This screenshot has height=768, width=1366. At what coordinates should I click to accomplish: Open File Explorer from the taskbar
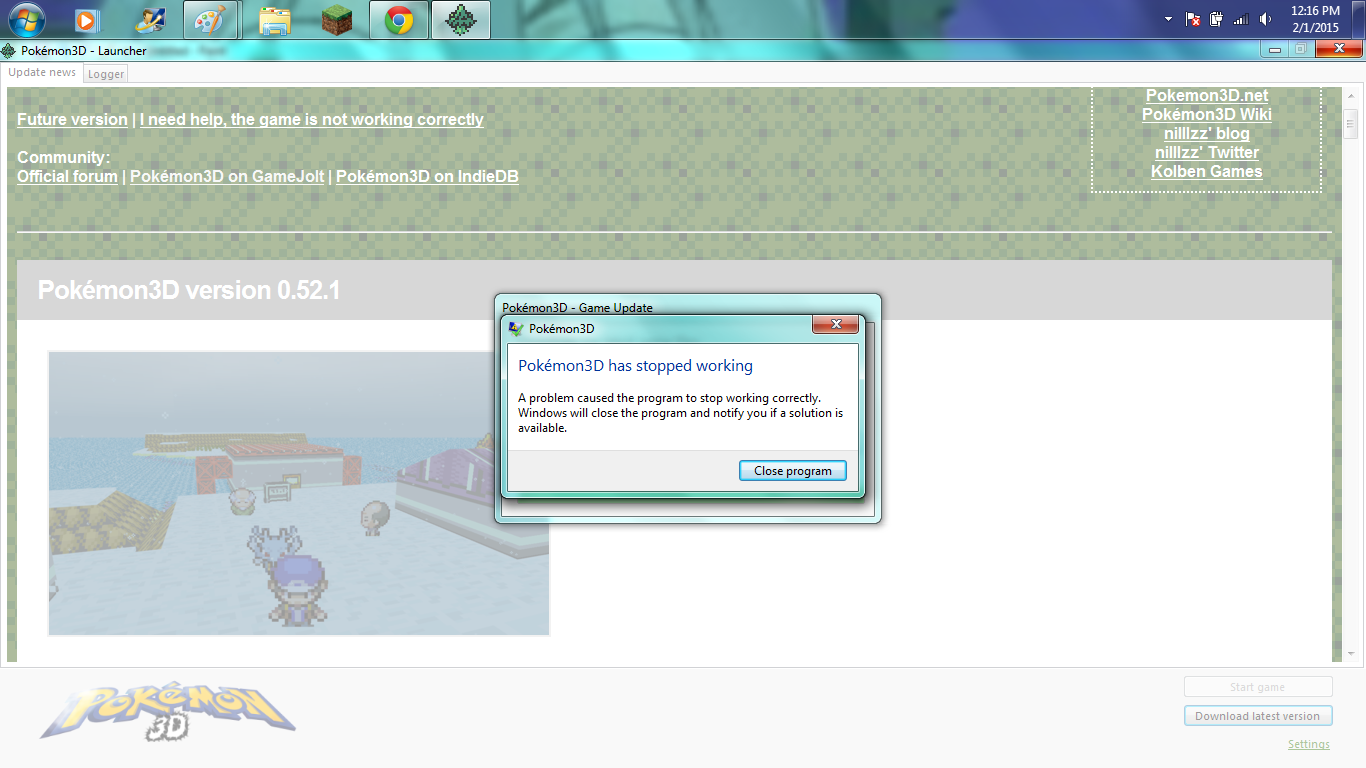click(x=274, y=20)
